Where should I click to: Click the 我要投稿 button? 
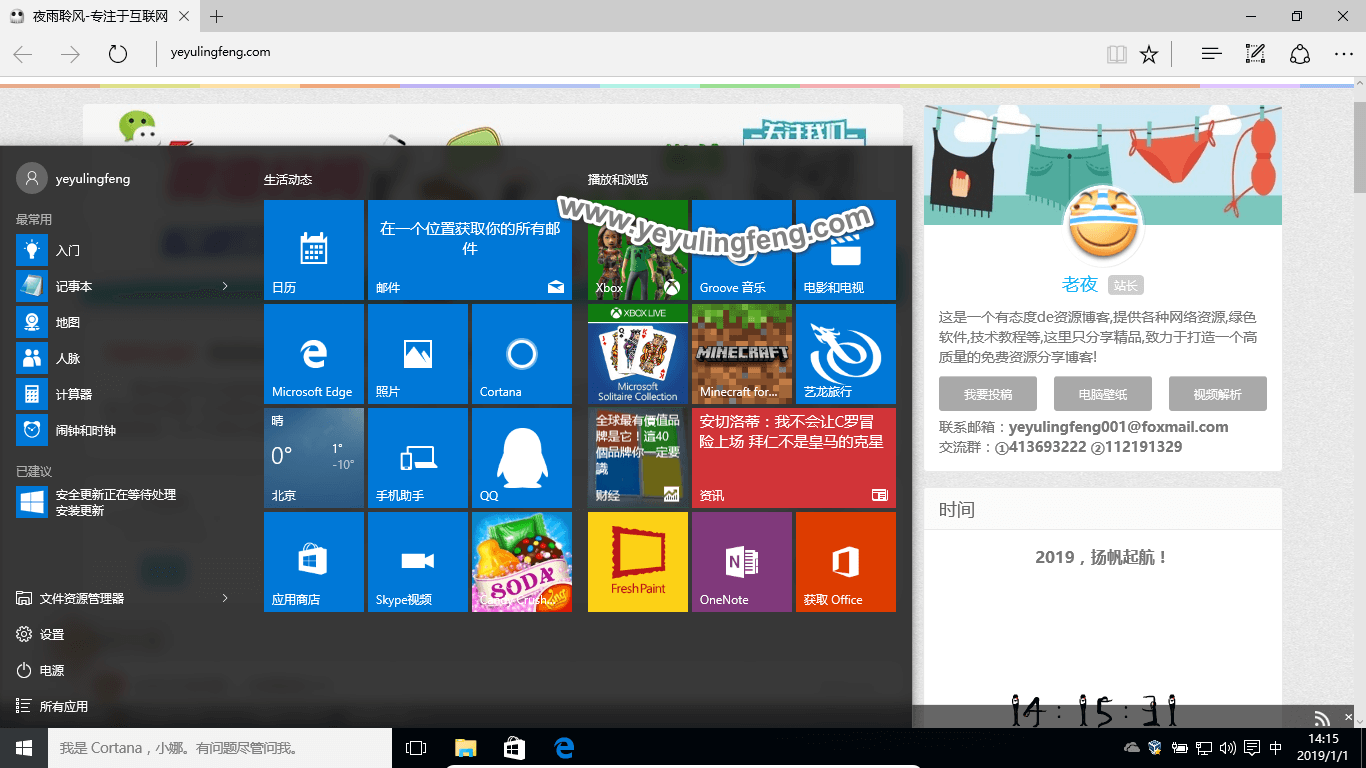tap(987, 394)
